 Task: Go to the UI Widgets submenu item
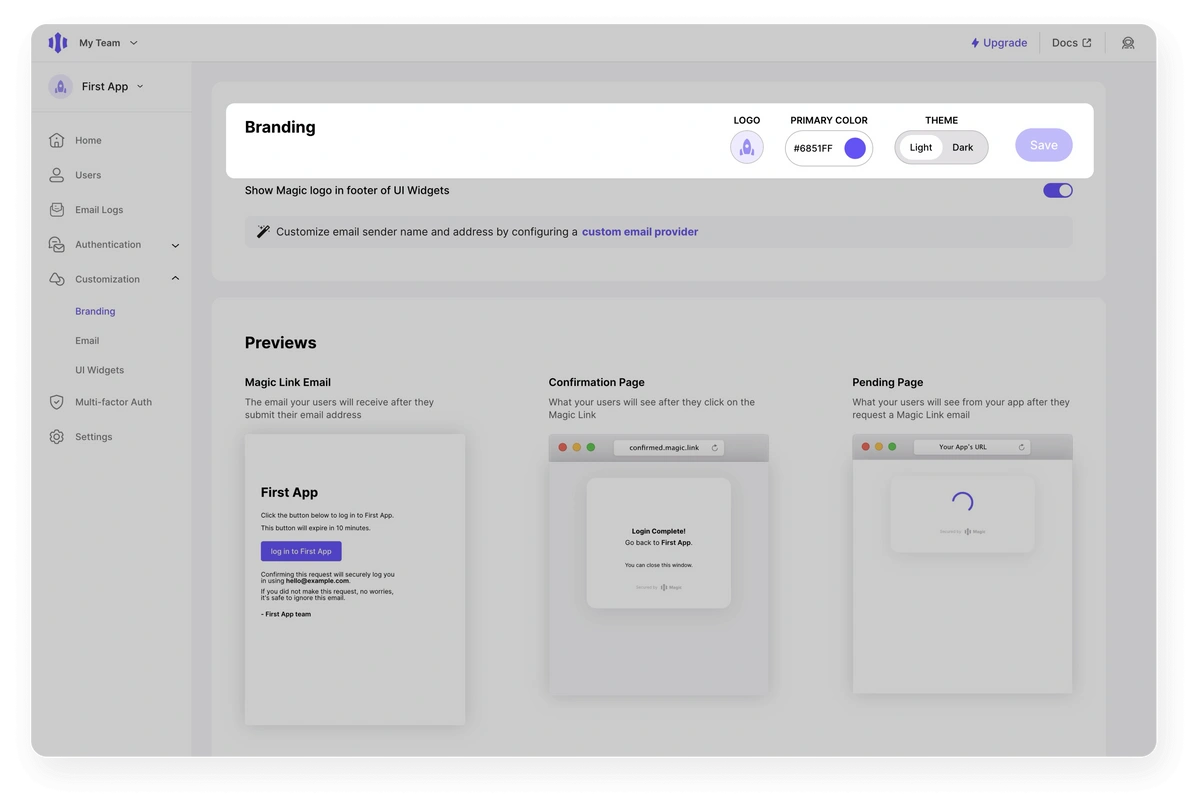tap(100, 370)
